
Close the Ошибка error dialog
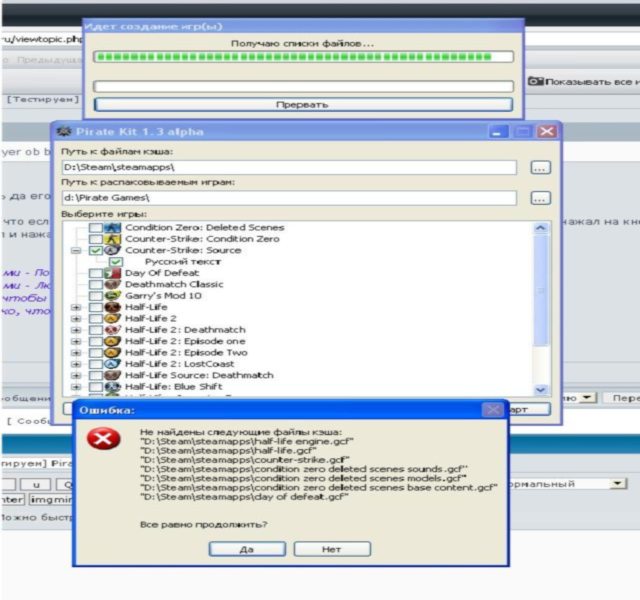492,410
